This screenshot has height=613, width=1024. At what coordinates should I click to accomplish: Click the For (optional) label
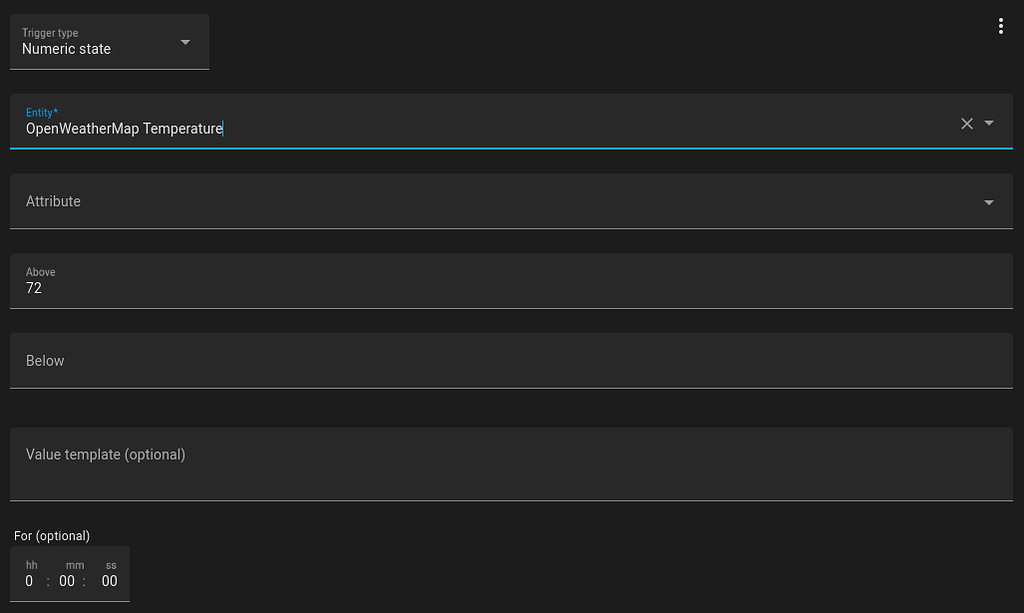coord(51,535)
